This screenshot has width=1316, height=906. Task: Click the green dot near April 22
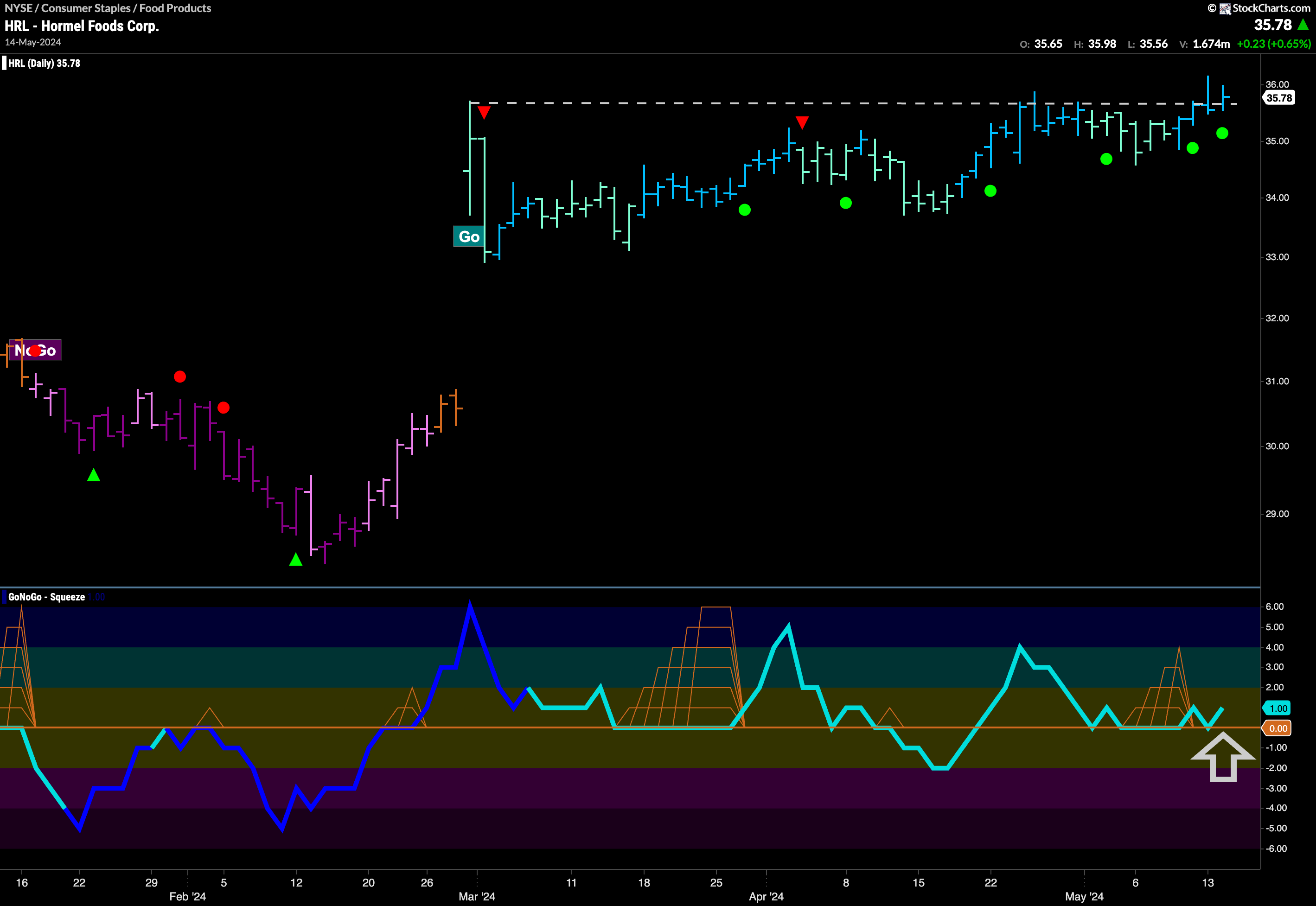[x=990, y=191]
